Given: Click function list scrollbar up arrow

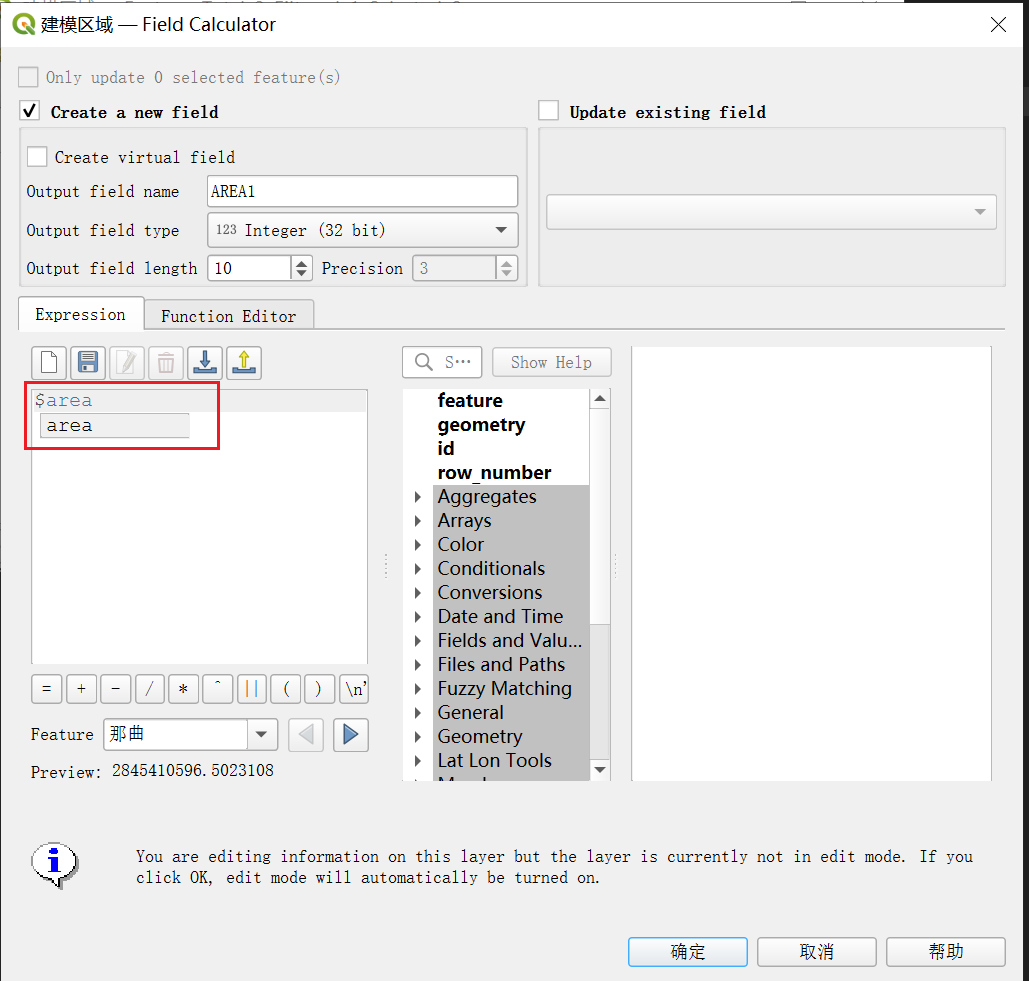Looking at the screenshot, I should [x=600, y=399].
